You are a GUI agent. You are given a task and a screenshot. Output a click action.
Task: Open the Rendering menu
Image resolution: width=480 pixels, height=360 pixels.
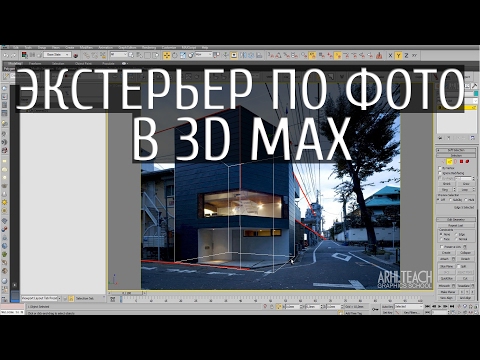click(149, 47)
